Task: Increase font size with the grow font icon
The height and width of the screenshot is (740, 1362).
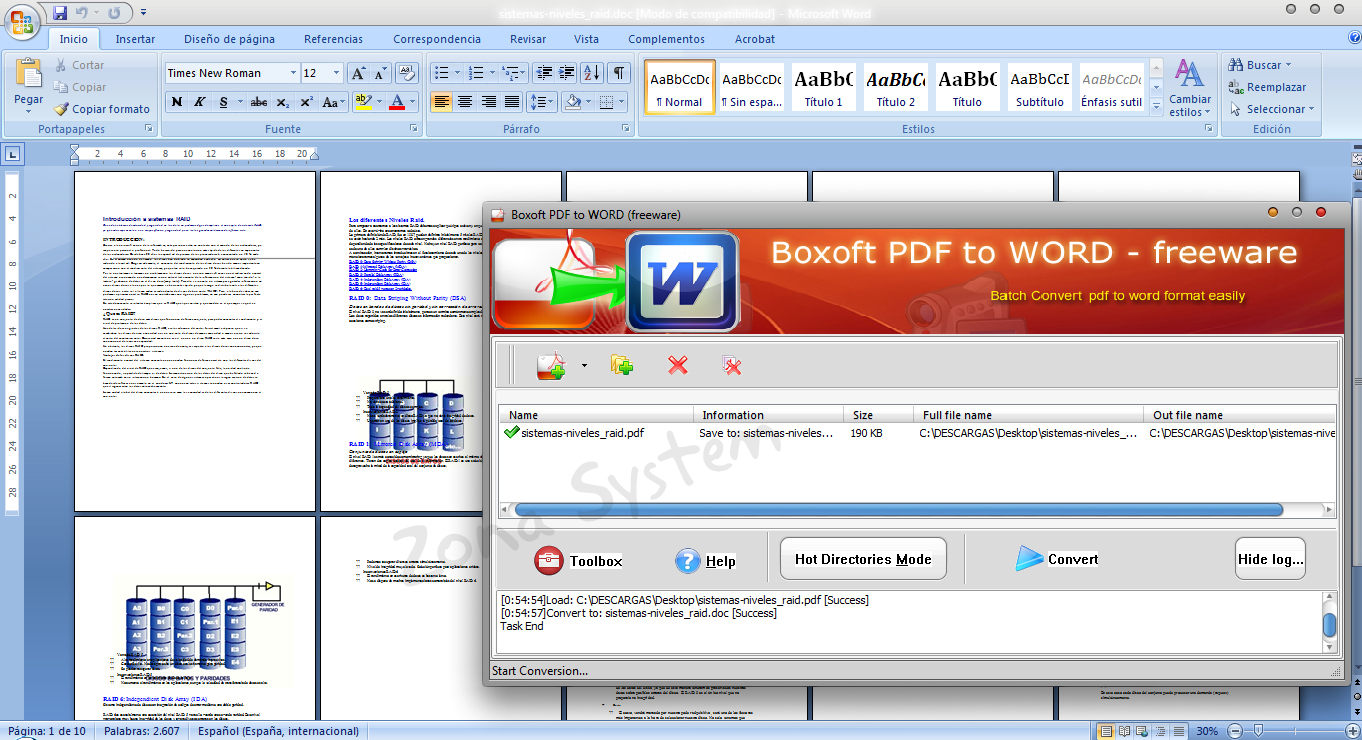Action: click(x=359, y=73)
